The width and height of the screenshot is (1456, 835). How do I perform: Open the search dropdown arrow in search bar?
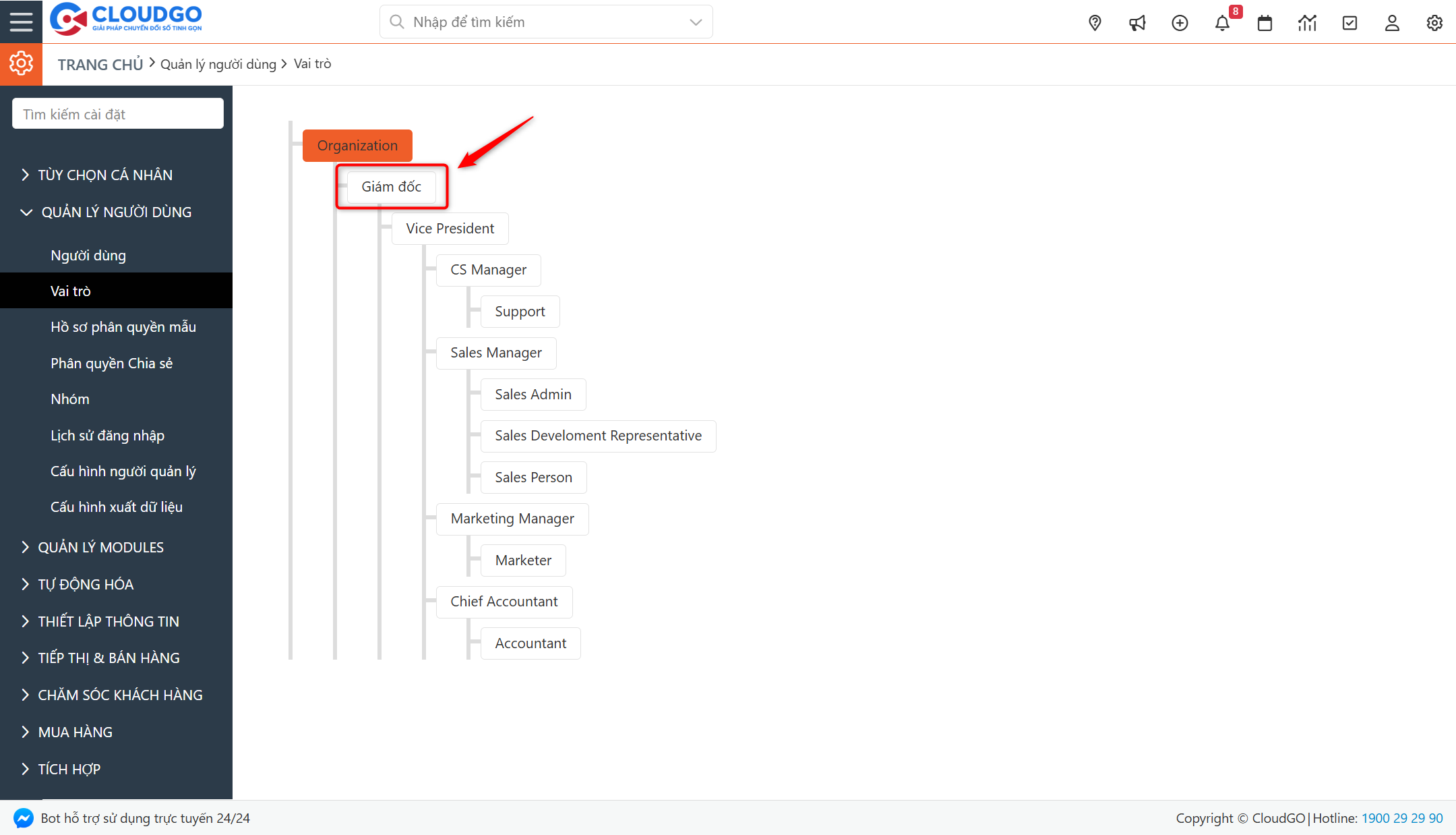pos(695,22)
